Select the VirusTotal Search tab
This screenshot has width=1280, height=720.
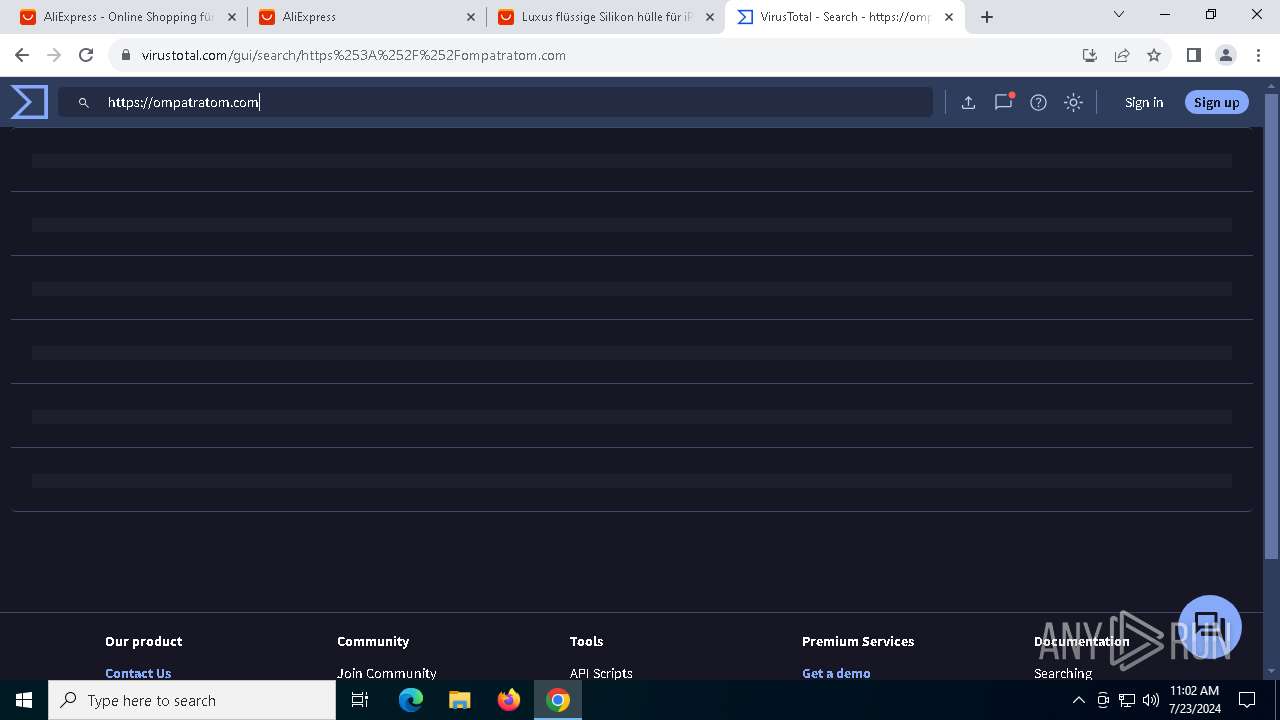[845, 17]
